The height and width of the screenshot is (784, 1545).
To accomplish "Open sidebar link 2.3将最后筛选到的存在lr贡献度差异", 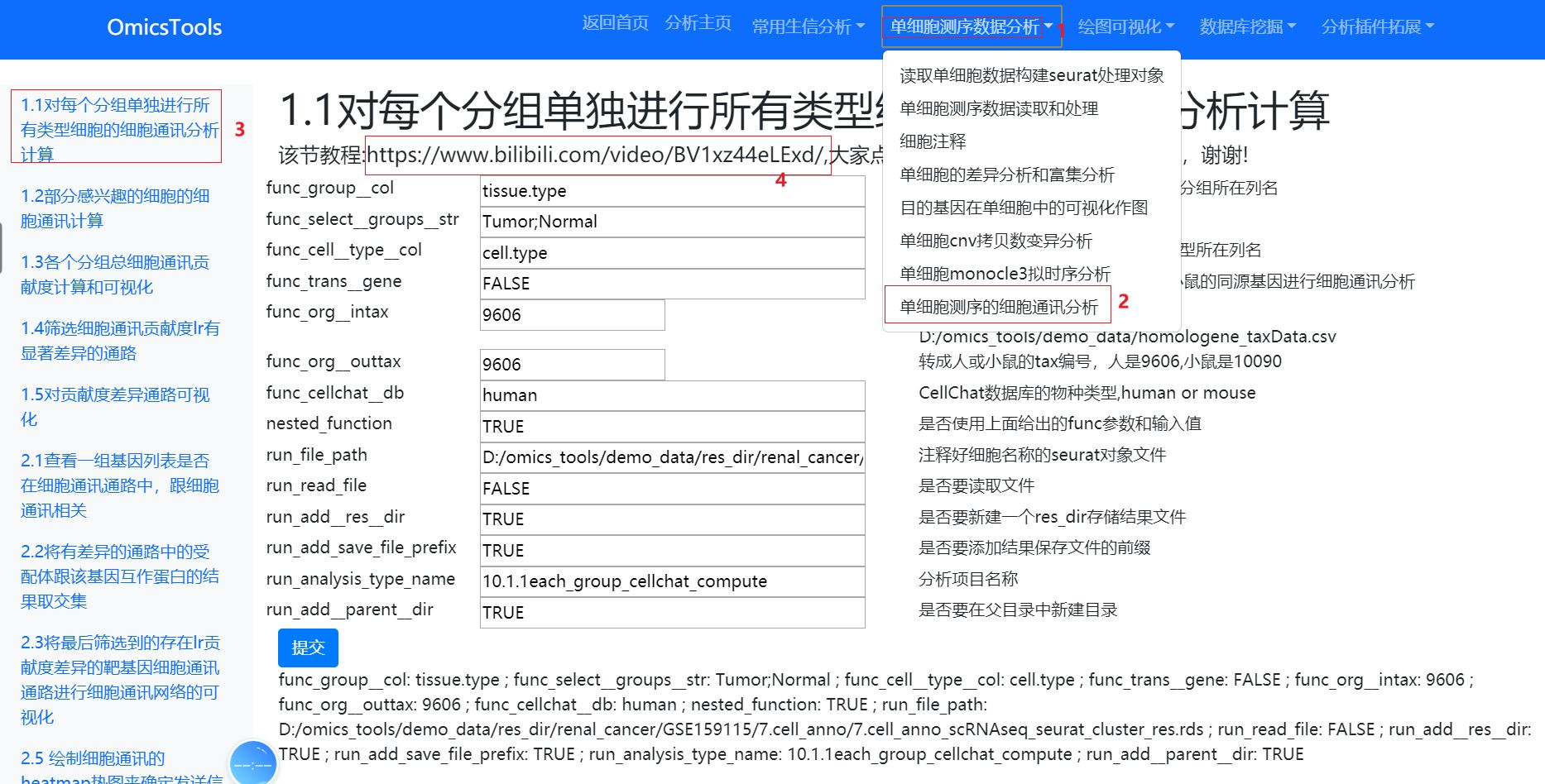I will (x=120, y=680).
